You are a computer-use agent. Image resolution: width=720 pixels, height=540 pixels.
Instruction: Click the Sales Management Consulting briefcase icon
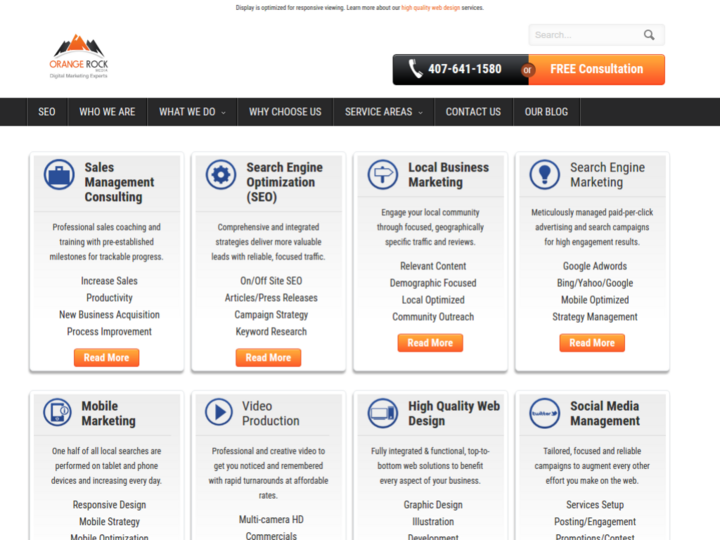pyautogui.click(x=59, y=175)
